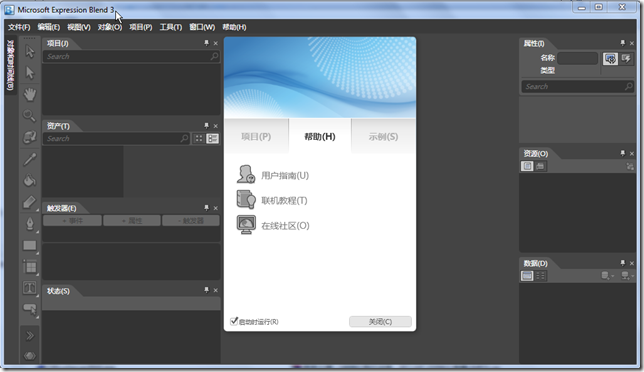Switch 资源 panel to first view mode
The image size is (644, 372).
[x=527, y=166]
